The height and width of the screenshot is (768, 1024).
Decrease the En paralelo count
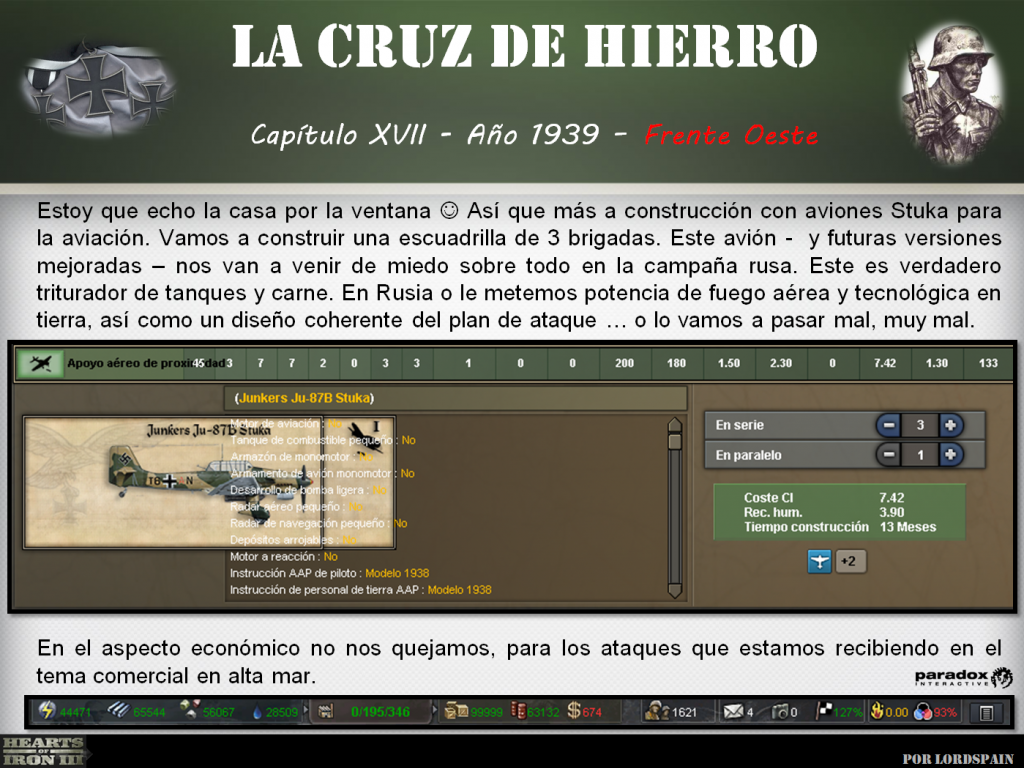click(888, 455)
